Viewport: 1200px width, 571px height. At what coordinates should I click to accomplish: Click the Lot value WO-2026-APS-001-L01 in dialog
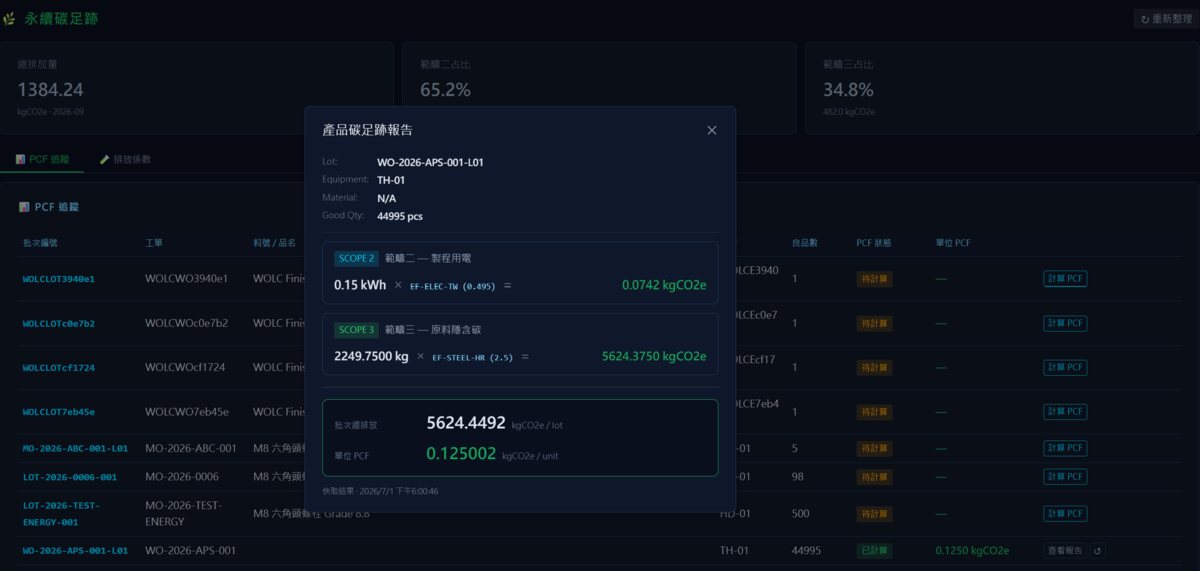point(430,162)
